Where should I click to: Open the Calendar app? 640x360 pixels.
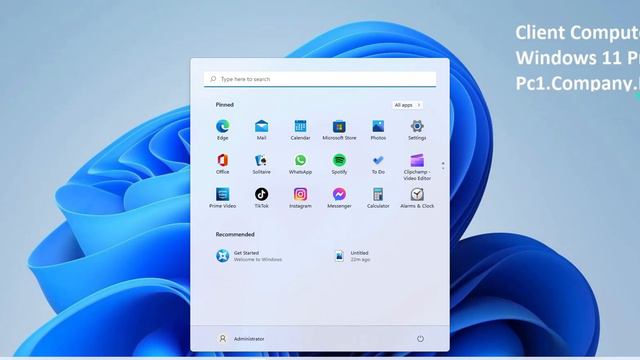[300, 130]
